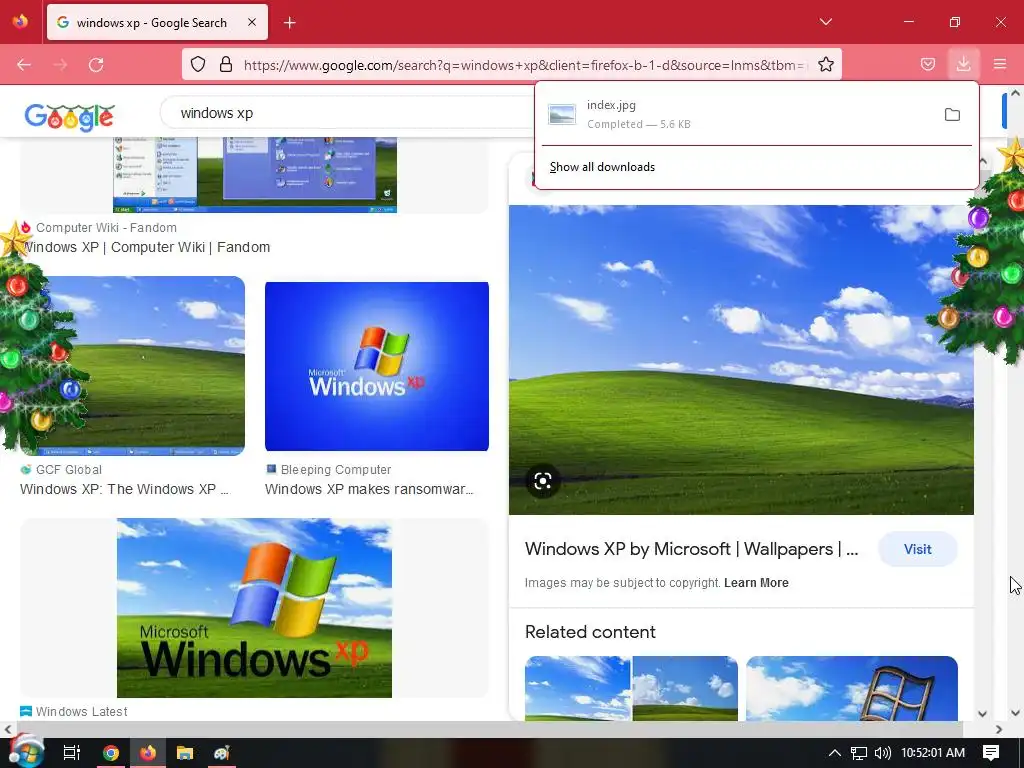Open Task View on the taskbar
Image resolution: width=1024 pixels, height=768 pixels.
pos(71,753)
